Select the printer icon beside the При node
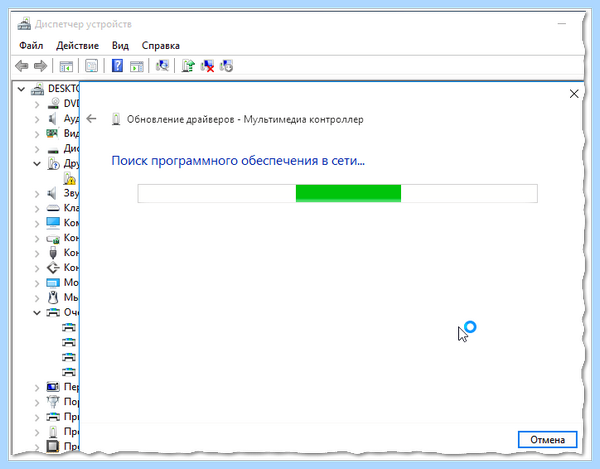The width and height of the screenshot is (600, 469). click(x=53, y=417)
